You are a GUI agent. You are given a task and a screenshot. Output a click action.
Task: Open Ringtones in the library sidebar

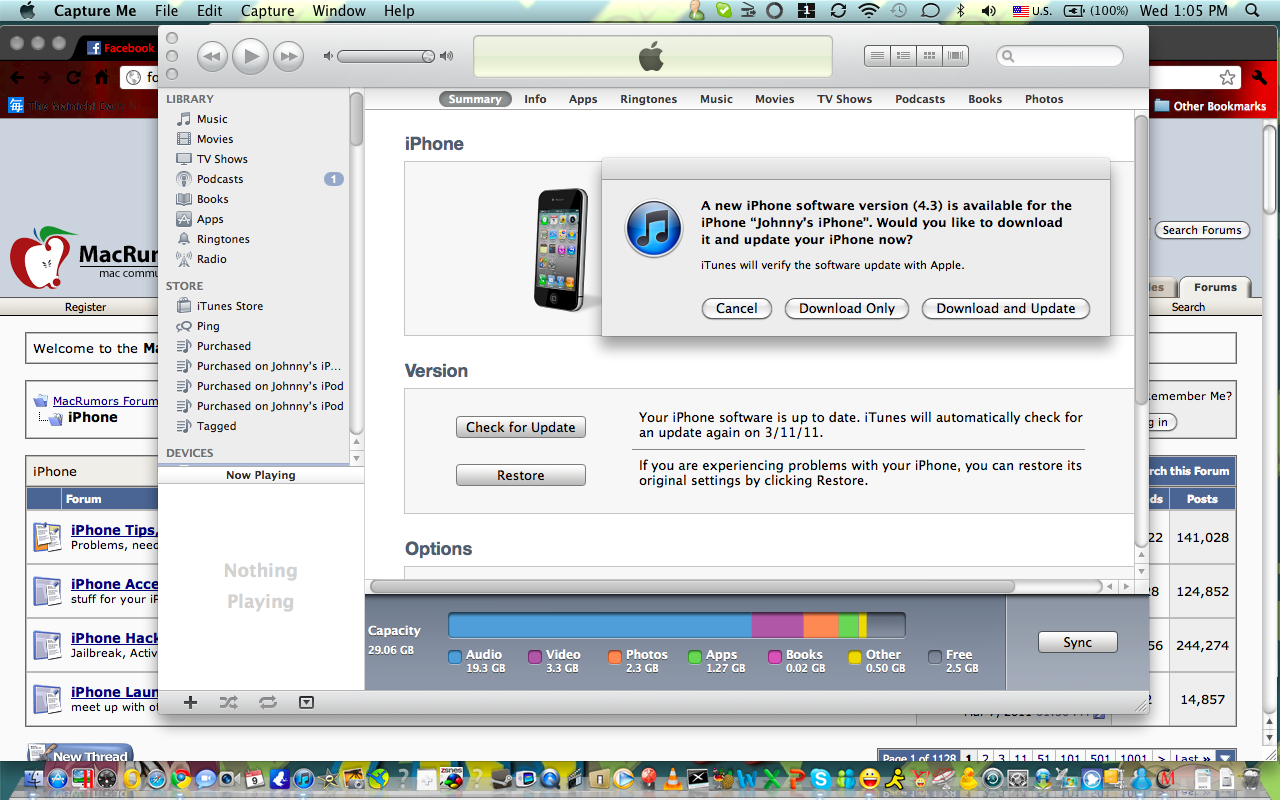[x=222, y=239]
